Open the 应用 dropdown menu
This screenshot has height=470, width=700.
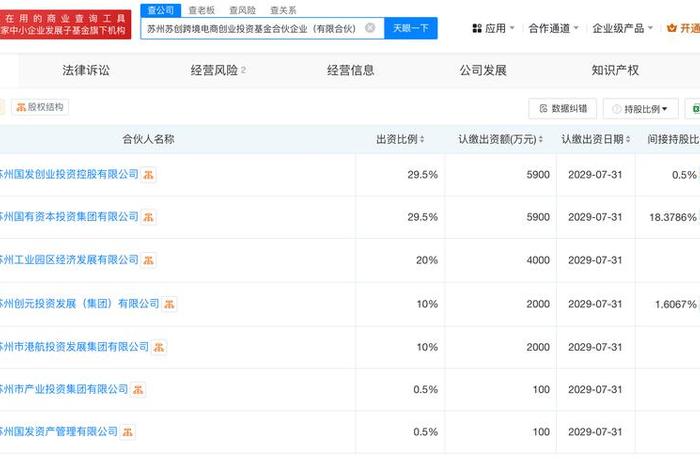[x=493, y=28]
